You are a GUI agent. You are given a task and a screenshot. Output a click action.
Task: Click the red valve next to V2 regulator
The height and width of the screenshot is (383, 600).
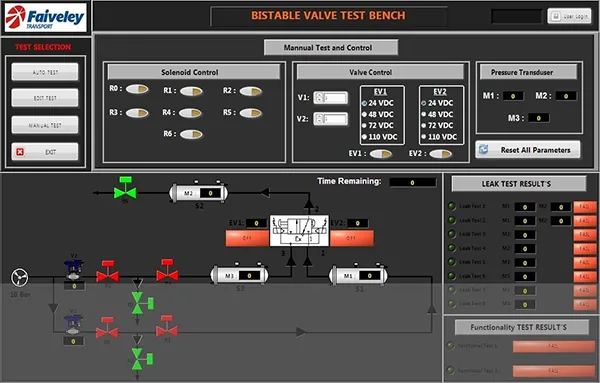point(108,272)
